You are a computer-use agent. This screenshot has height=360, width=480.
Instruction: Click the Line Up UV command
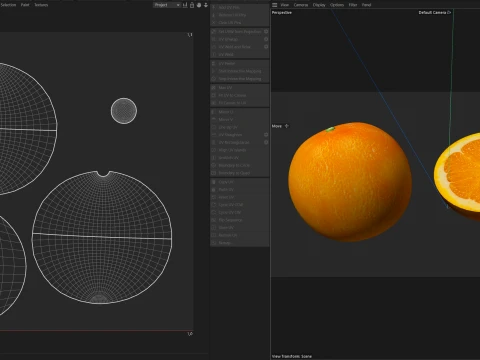[x=239, y=127]
